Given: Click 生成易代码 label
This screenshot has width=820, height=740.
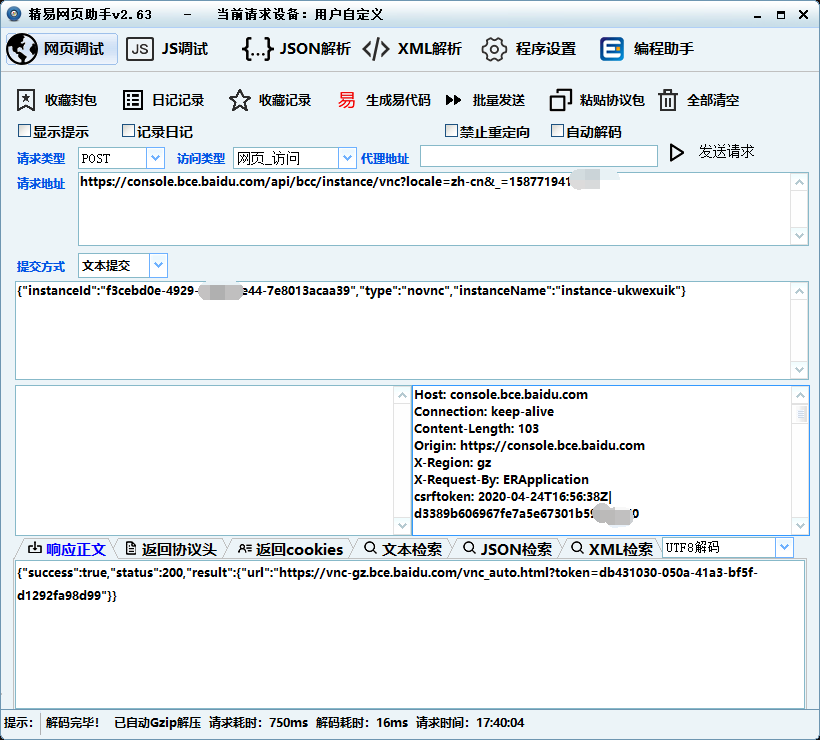Looking at the screenshot, I should (x=398, y=100).
